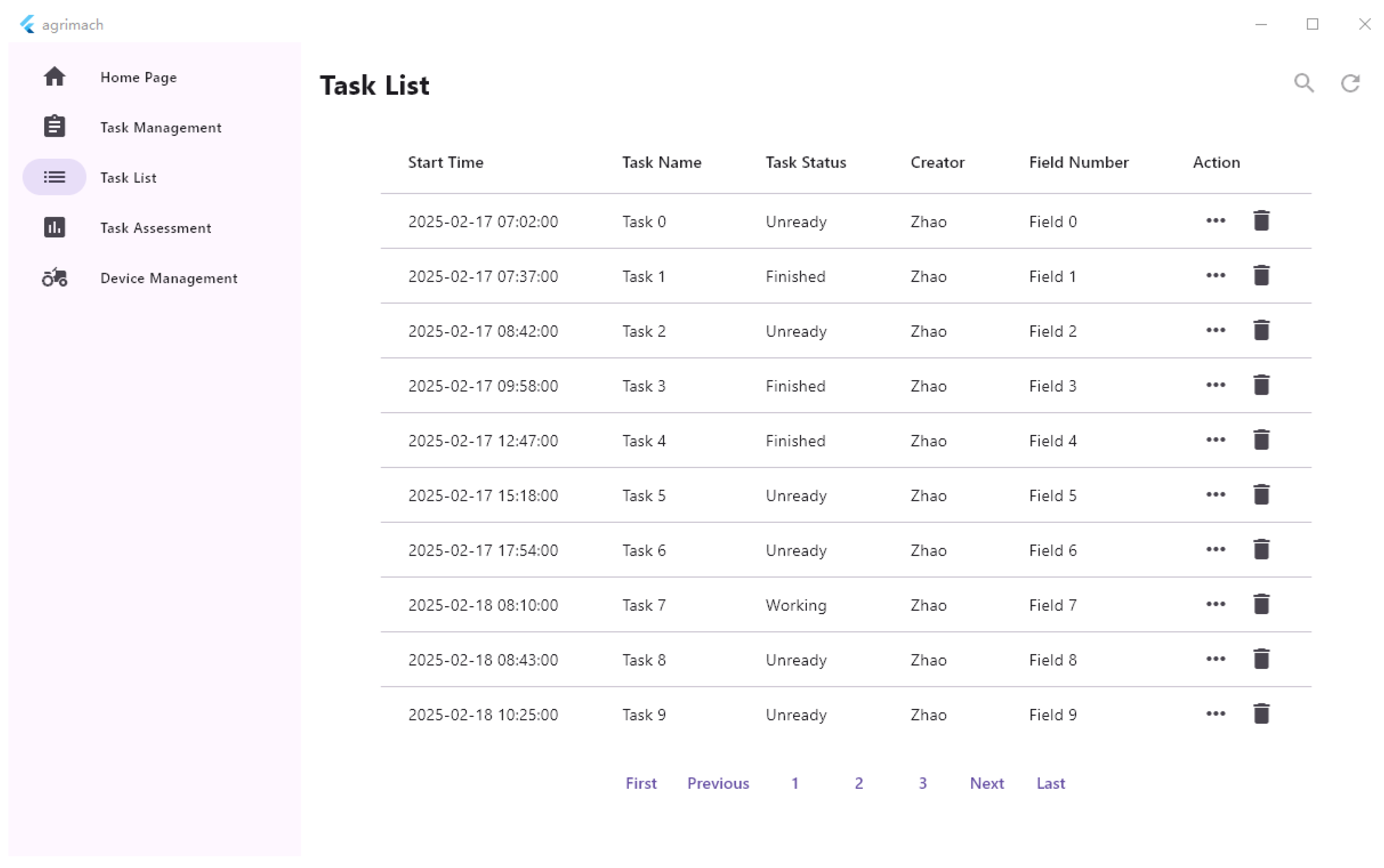Refresh the task list
Image resolution: width=1384 pixels, height=868 pixels.
pyautogui.click(x=1349, y=83)
